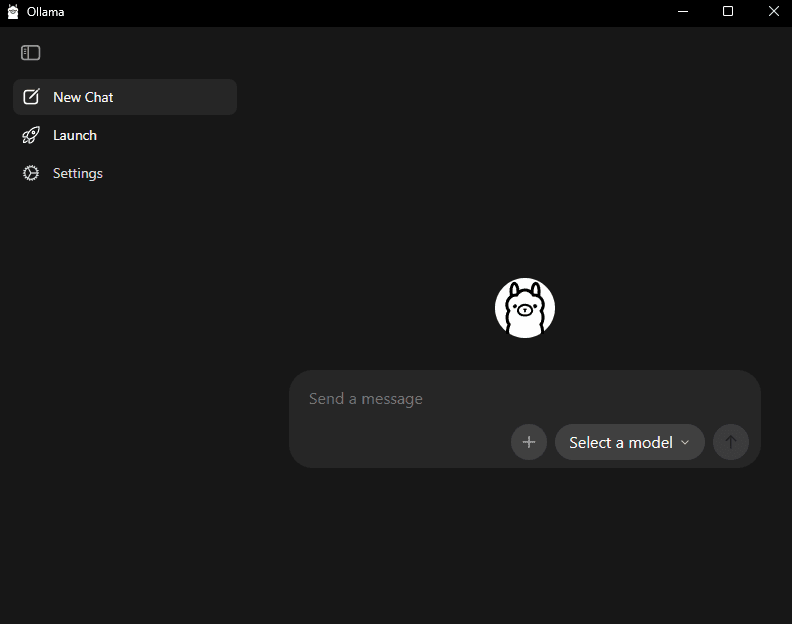Open the Launch page
The image size is (792, 624).
(125, 135)
